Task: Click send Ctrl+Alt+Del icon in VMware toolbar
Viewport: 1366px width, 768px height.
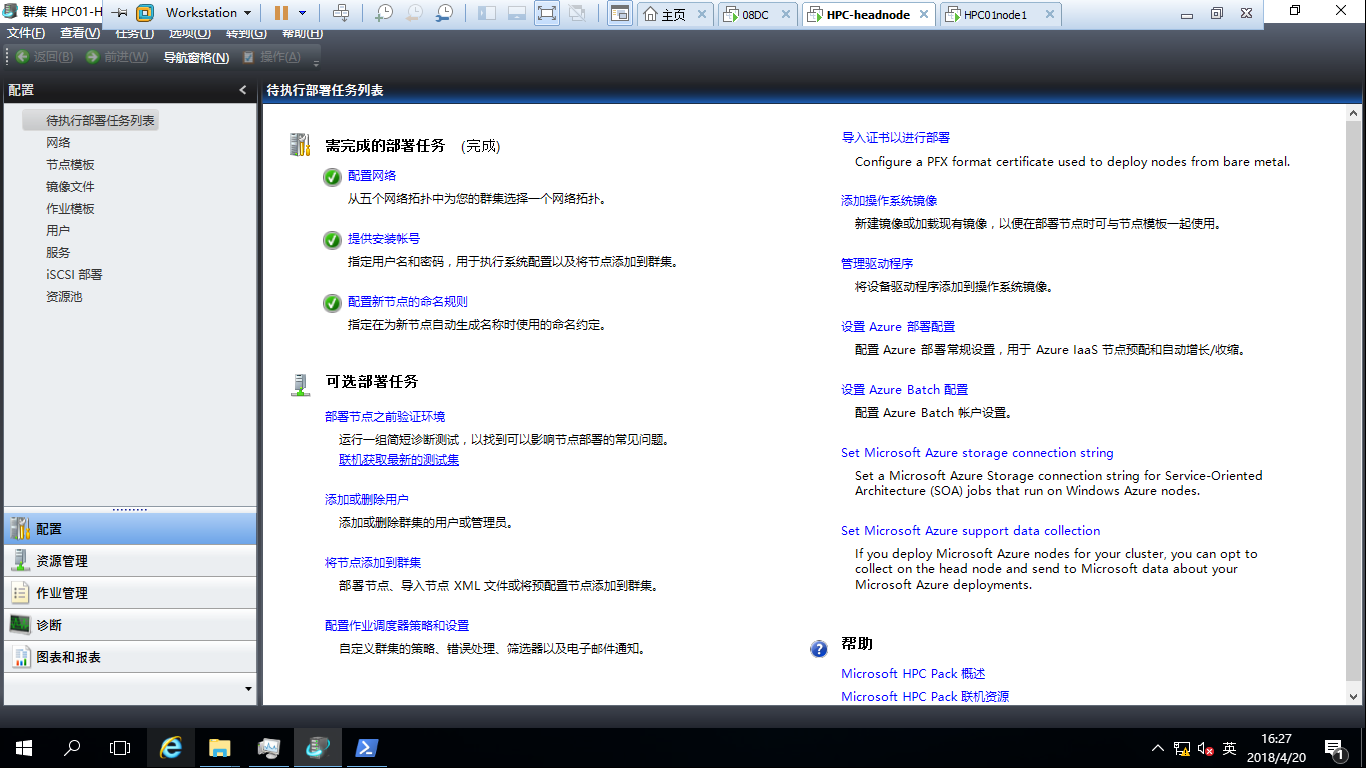Action: [x=341, y=13]
